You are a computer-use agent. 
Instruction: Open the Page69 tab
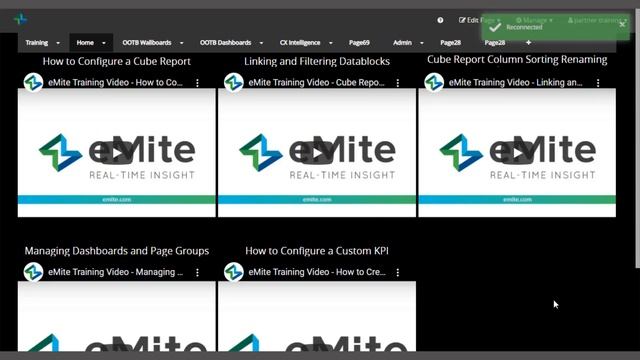coord(359,42)
